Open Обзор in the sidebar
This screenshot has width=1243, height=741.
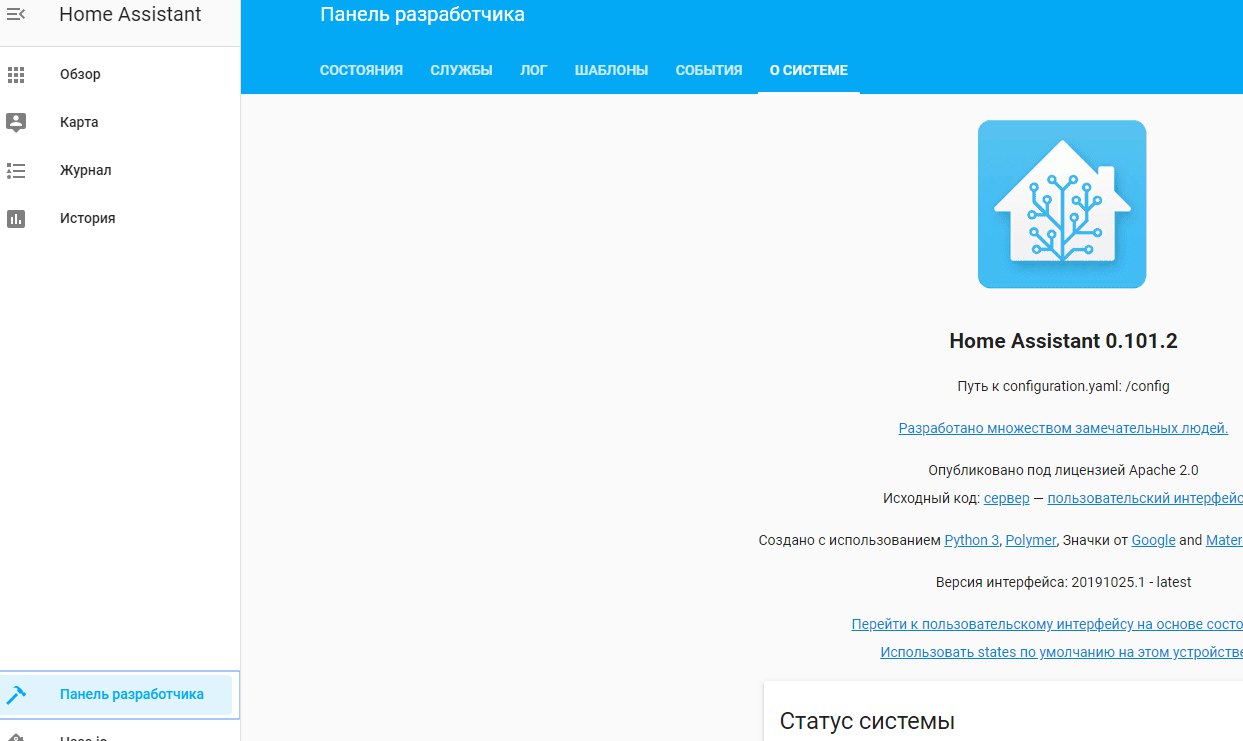[x=120, y=74]
